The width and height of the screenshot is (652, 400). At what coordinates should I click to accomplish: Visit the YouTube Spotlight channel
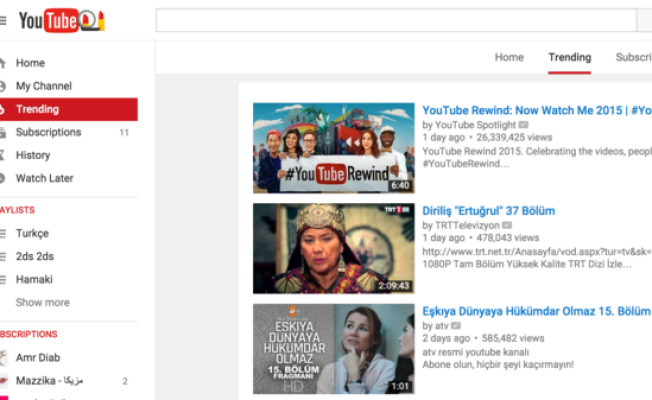coord(475,125)
